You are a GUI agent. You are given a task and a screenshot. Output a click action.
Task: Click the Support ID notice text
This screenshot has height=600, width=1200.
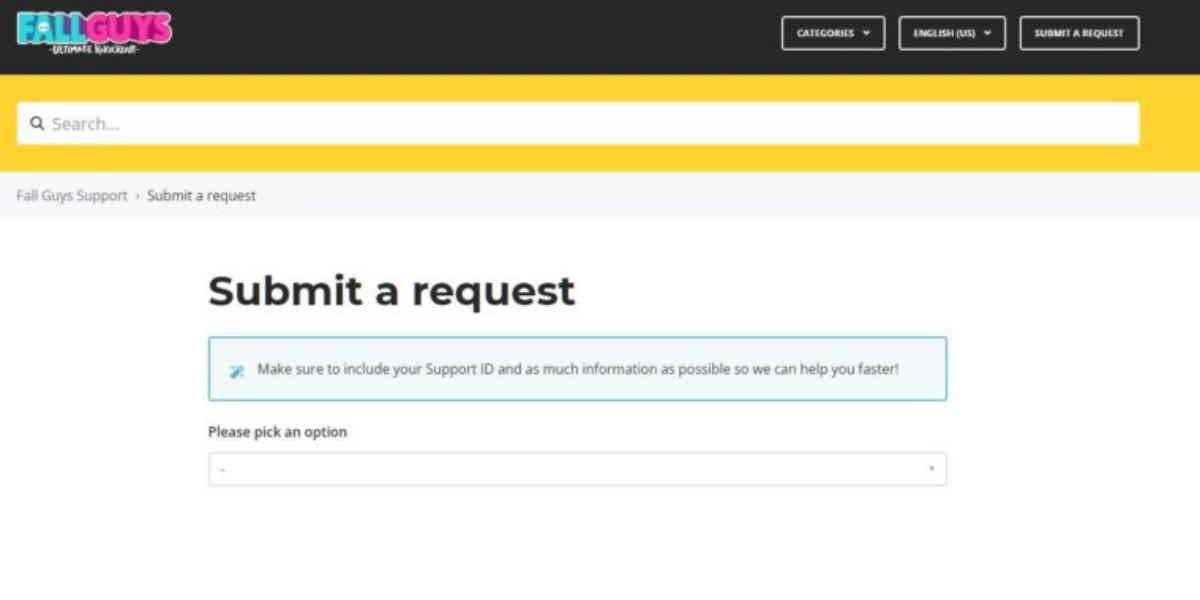tap(578, 369)
